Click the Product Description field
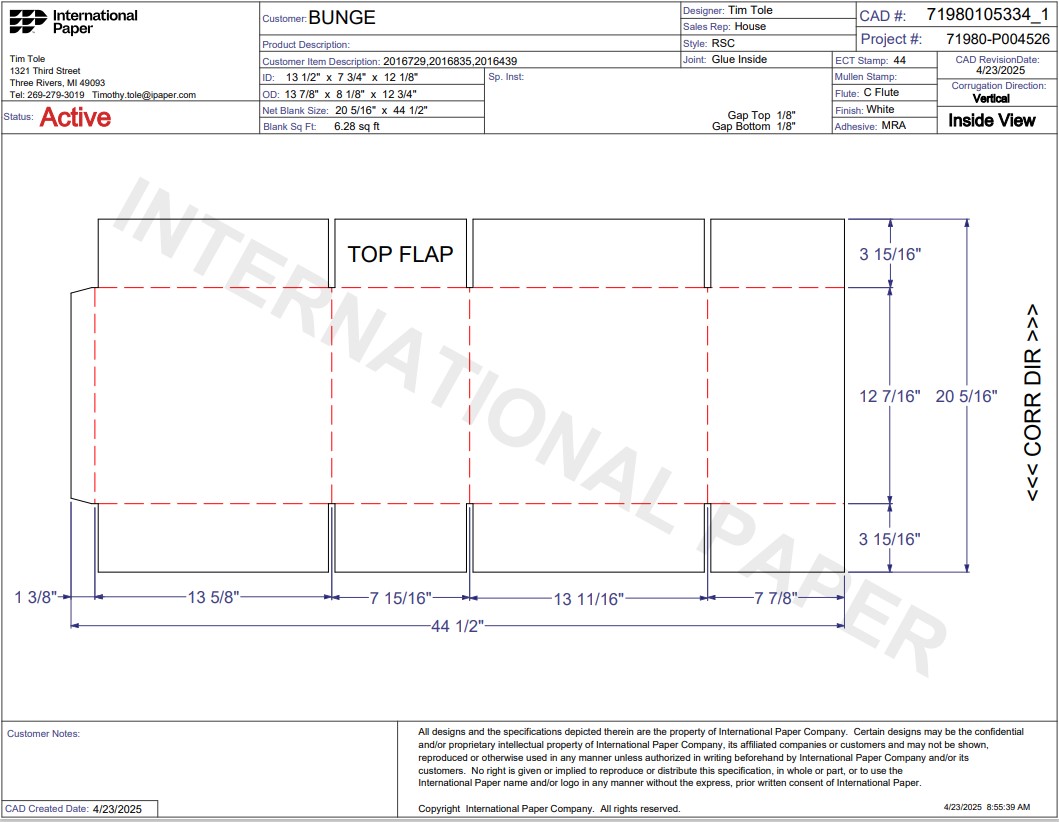 (x=470, y=43)
